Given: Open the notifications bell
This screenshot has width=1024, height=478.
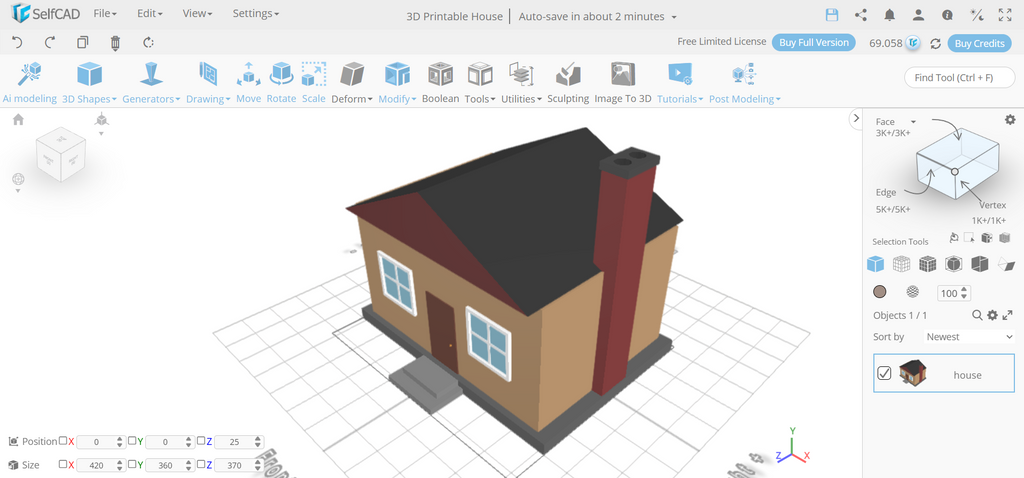Looking at the screenshot, I should (889, 15).
